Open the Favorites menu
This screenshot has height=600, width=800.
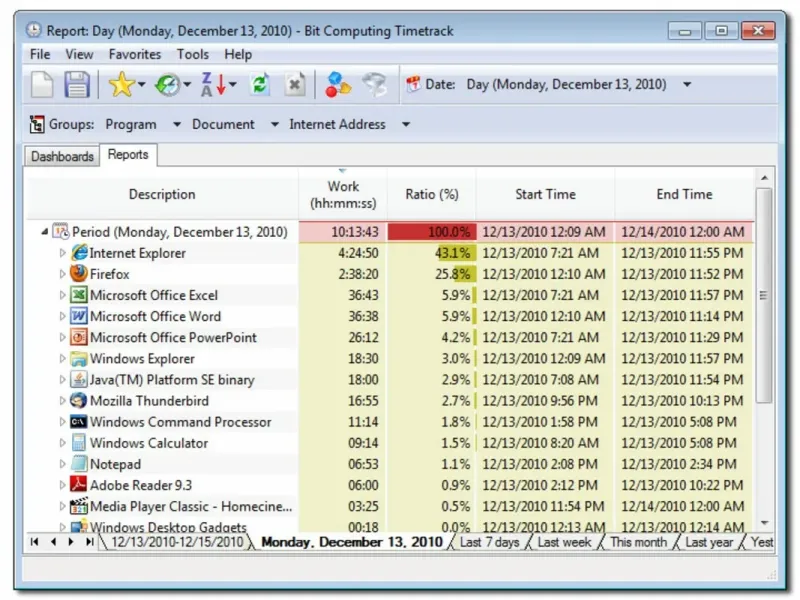[135, 55]
